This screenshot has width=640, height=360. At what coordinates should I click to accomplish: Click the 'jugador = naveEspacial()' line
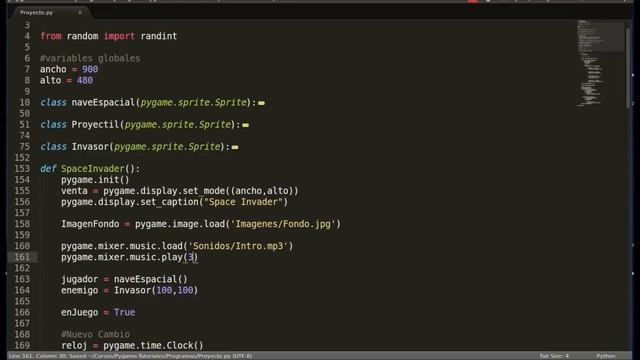[x=124, y=279]
